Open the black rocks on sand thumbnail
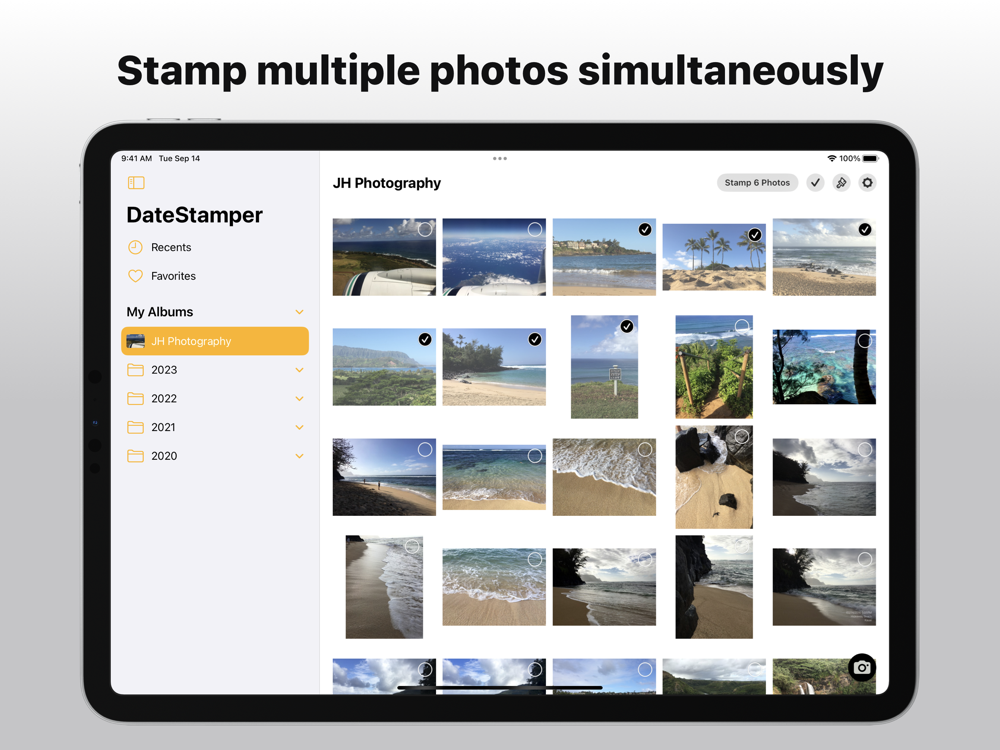The image size is (1000, 750). (714, 477)
